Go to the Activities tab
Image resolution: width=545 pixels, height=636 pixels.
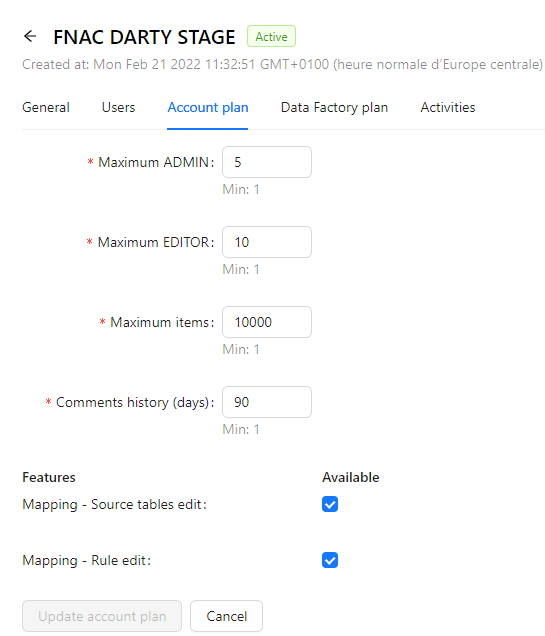[448, 107]
